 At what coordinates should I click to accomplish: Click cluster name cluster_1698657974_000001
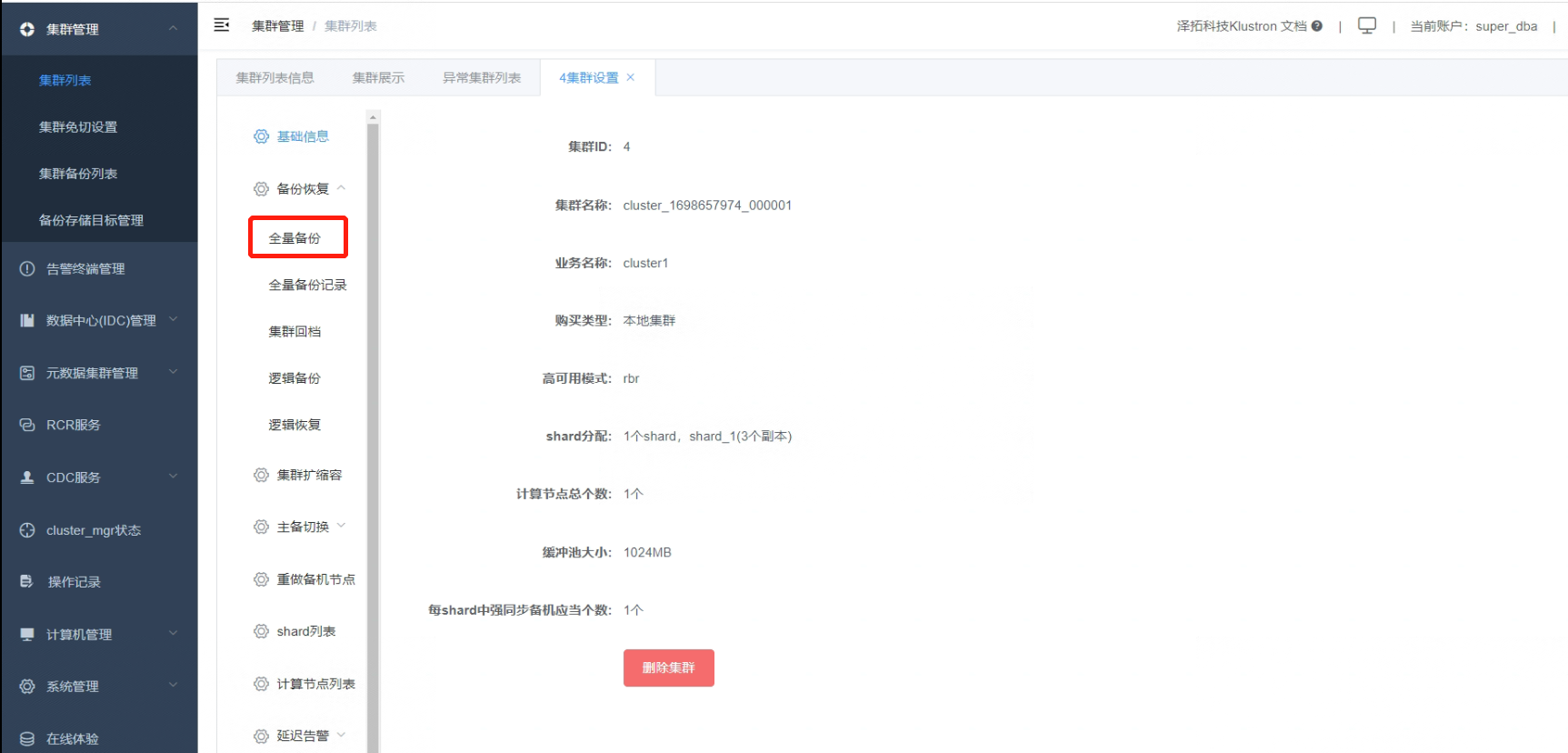click(707, 206)
